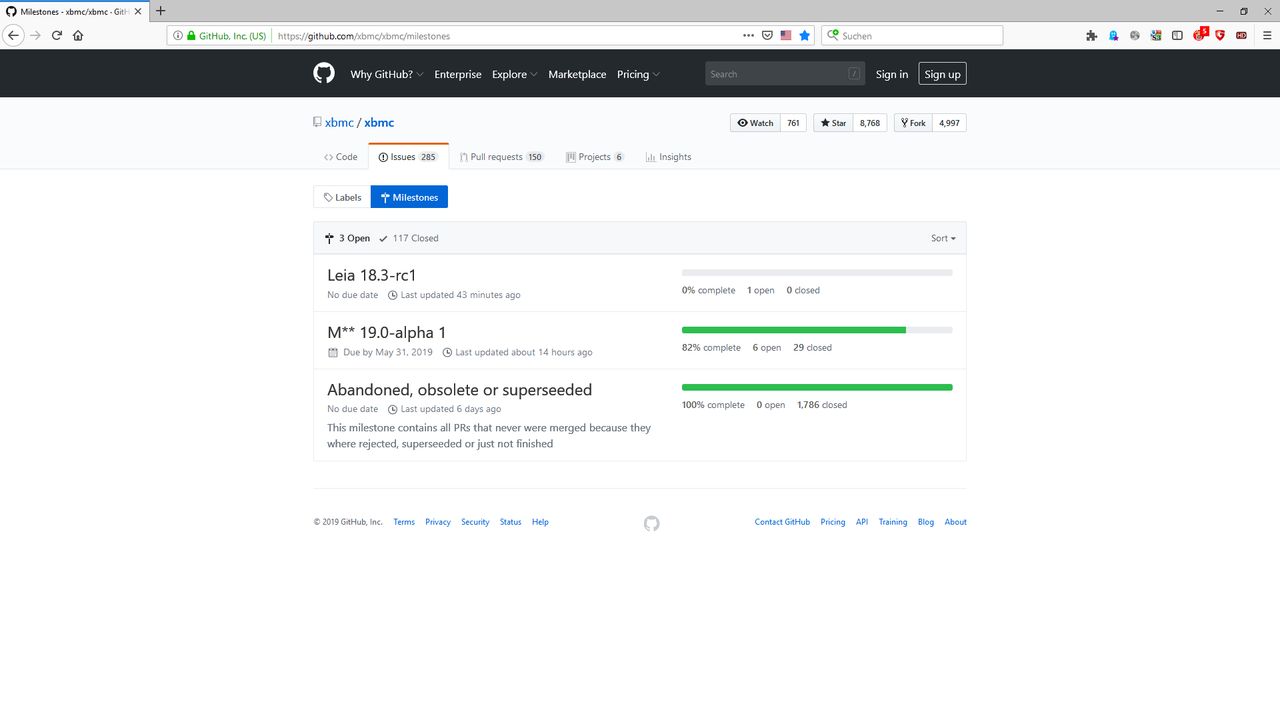Focus the GitHub search field
Screen dimensions: 1280x720
[785, 74]
